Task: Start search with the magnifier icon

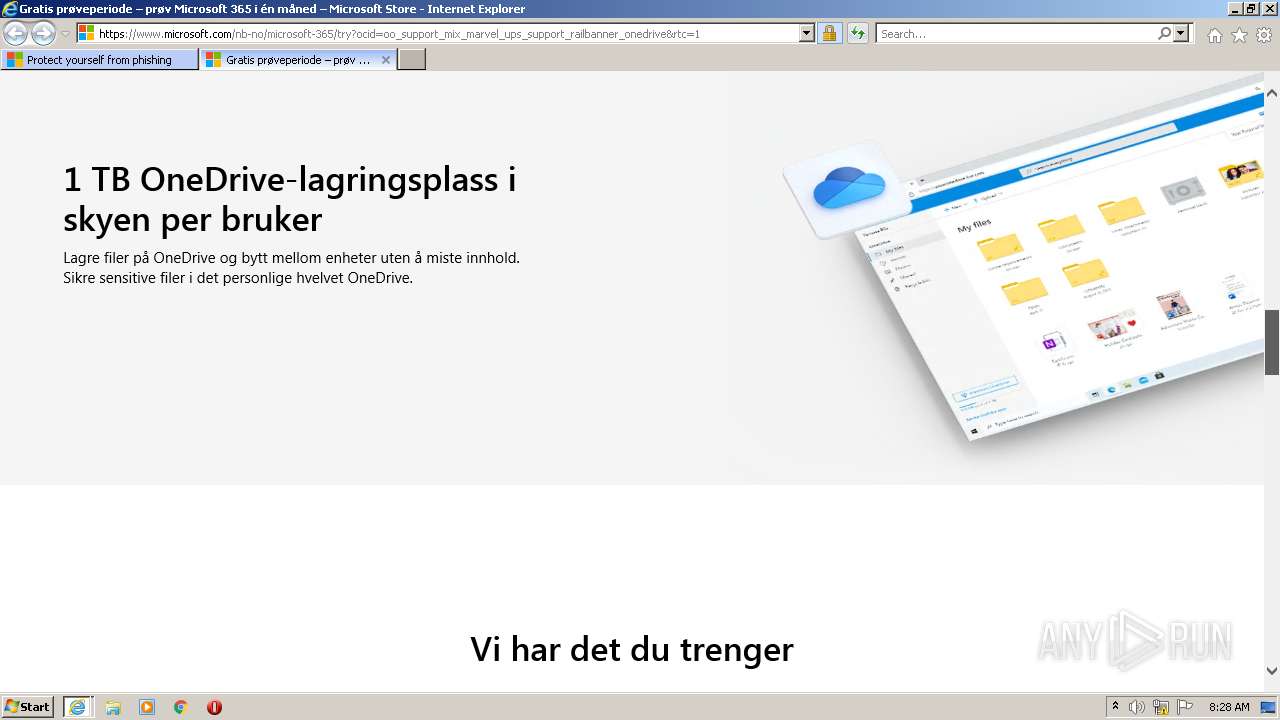Action: coord(1164,34)
